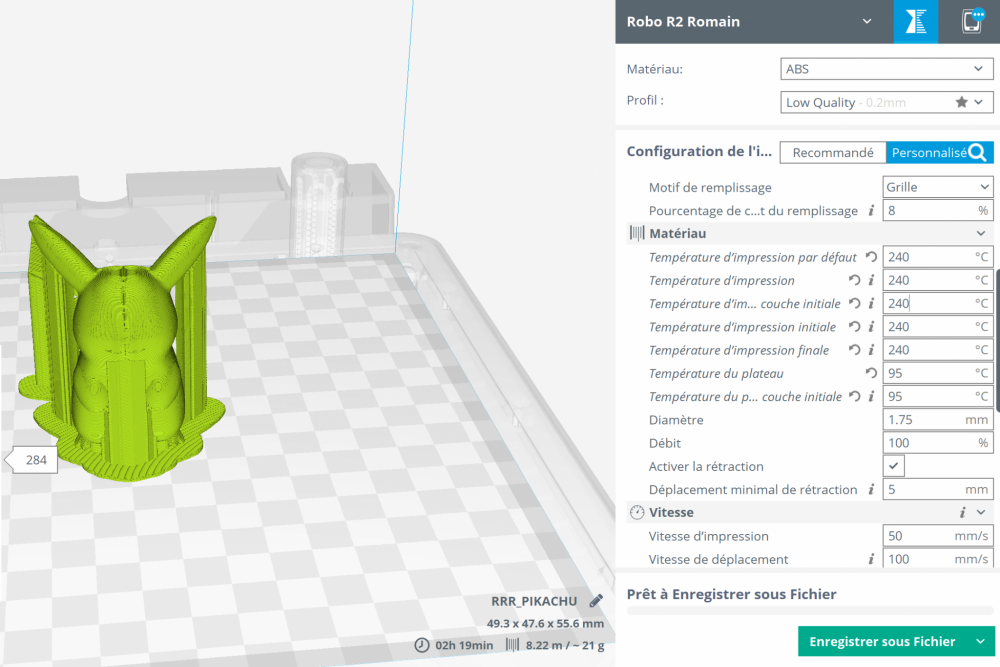The height and width of the screenshot is (667, 1000).
Task: Click the Diamètre 1.75 mm field
Action: pos(938,420)
